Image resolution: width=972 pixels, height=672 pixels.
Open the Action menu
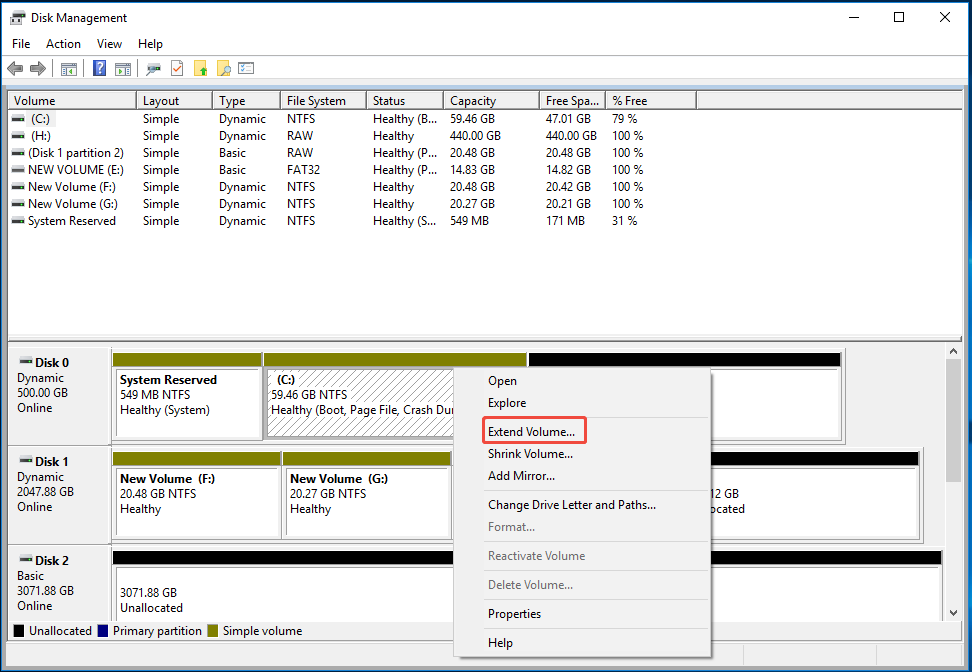(x=63, y=44)
